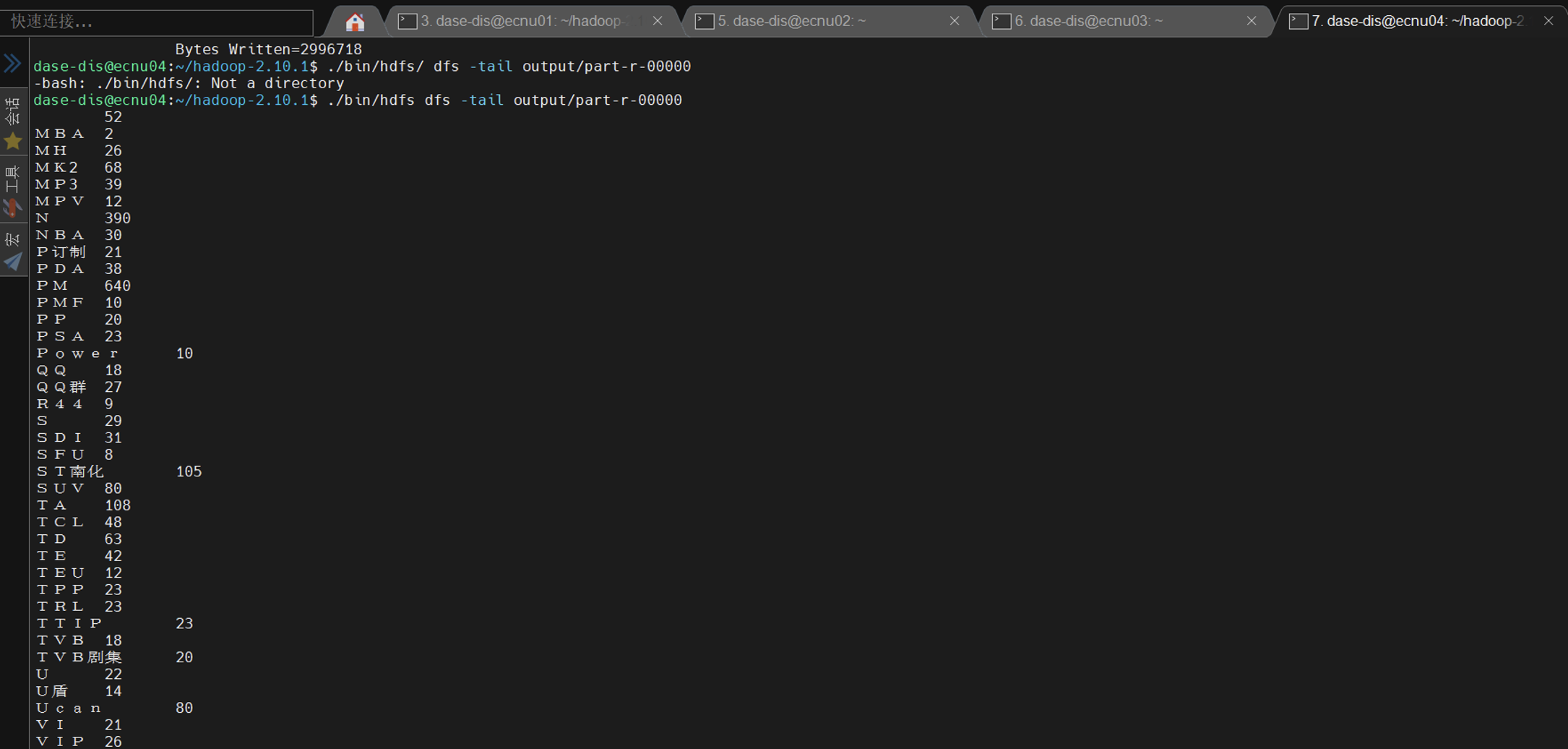
Task: Click the 'M H 26' output row
Action: click(79, 150)
